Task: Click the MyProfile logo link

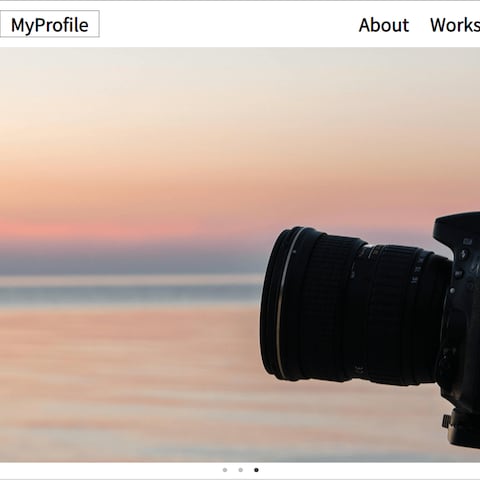Action: (50, 24)
